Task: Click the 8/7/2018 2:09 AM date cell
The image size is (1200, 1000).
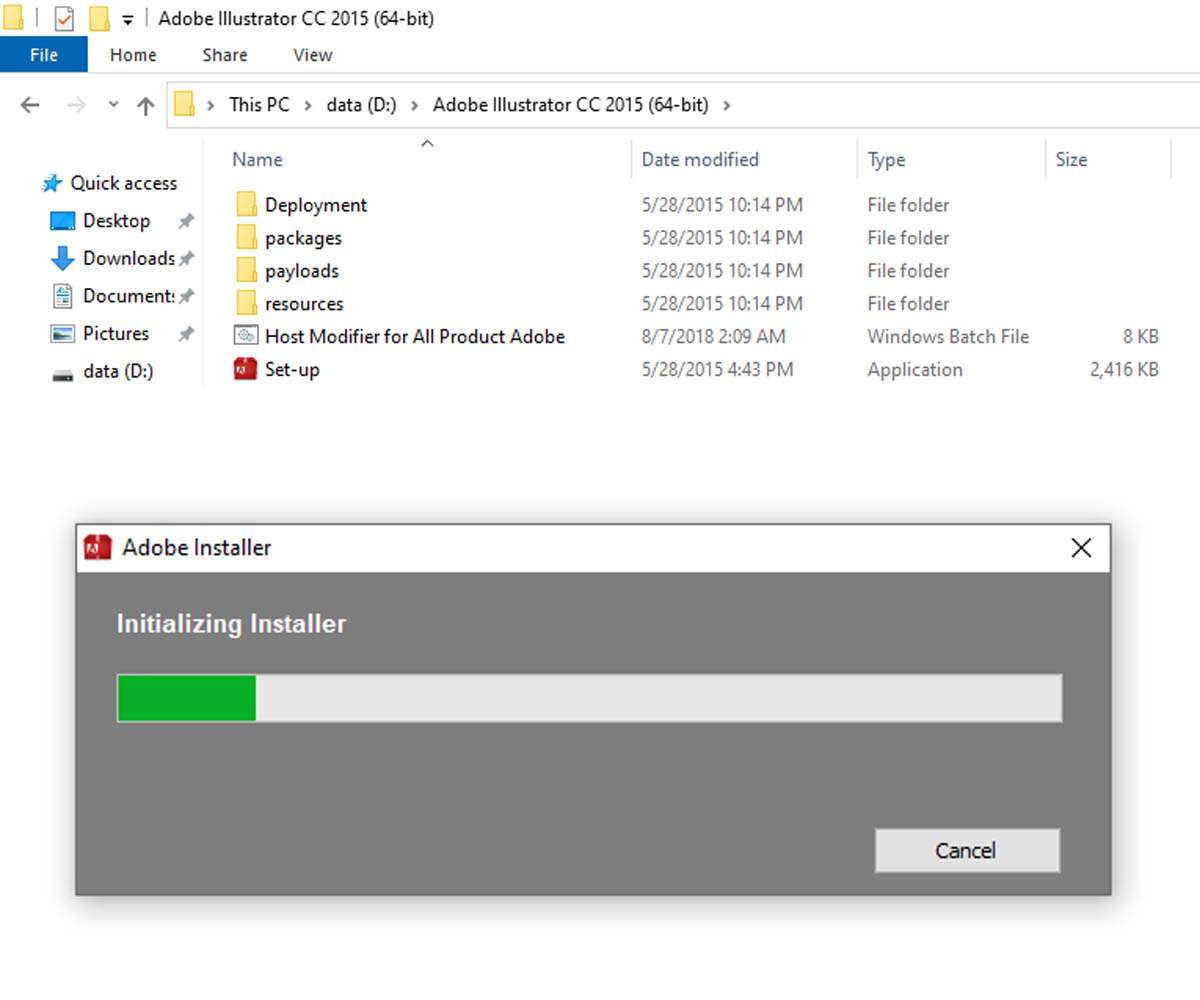Action: point(713,337)
